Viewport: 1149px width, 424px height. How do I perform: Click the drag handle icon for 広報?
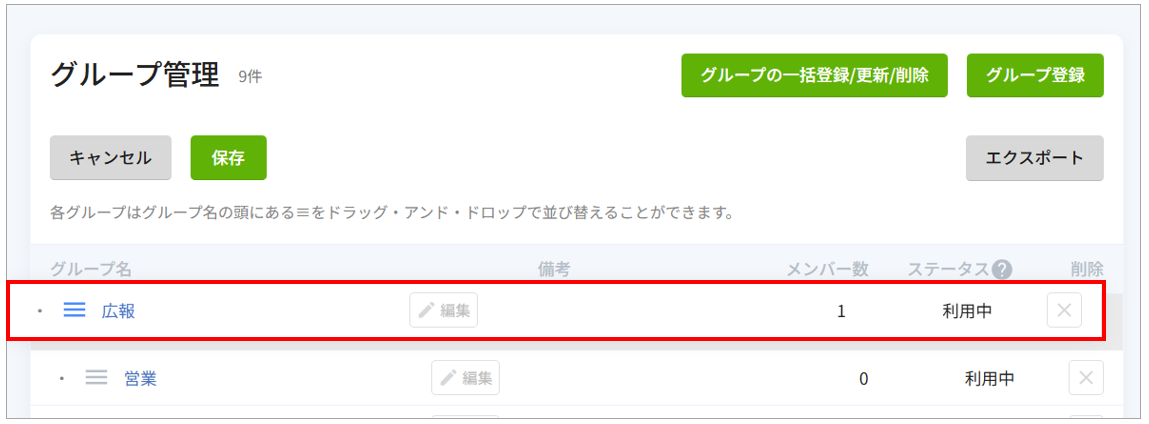coord(75,310)
